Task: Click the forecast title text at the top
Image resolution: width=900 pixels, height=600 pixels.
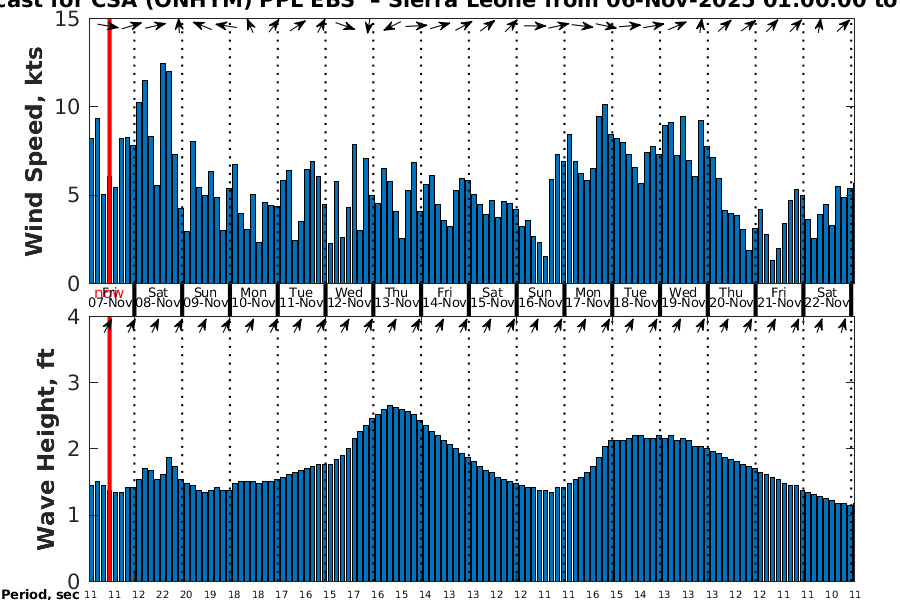Action: 450,5
